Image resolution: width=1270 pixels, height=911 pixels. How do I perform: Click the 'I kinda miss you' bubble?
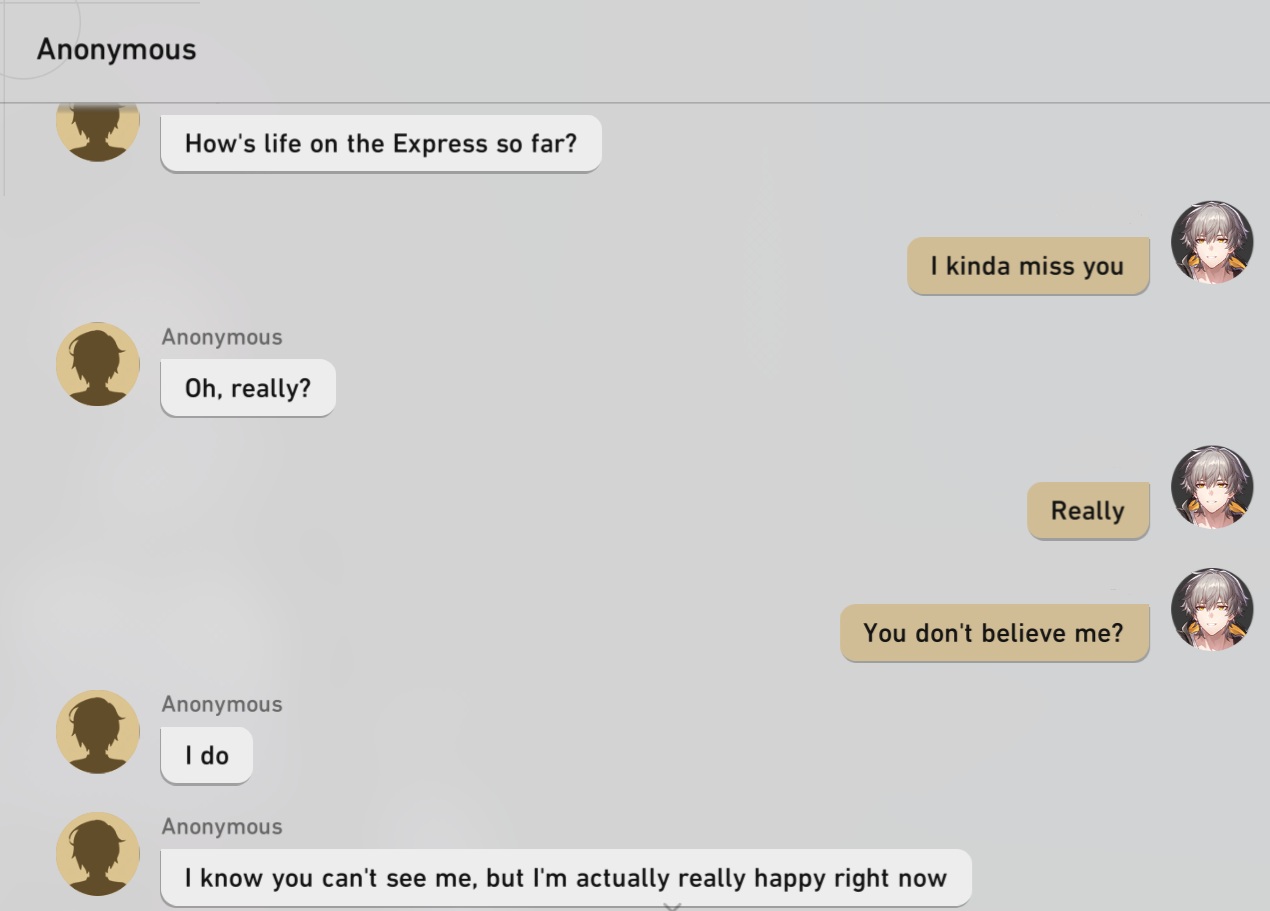coord(1027,266)
